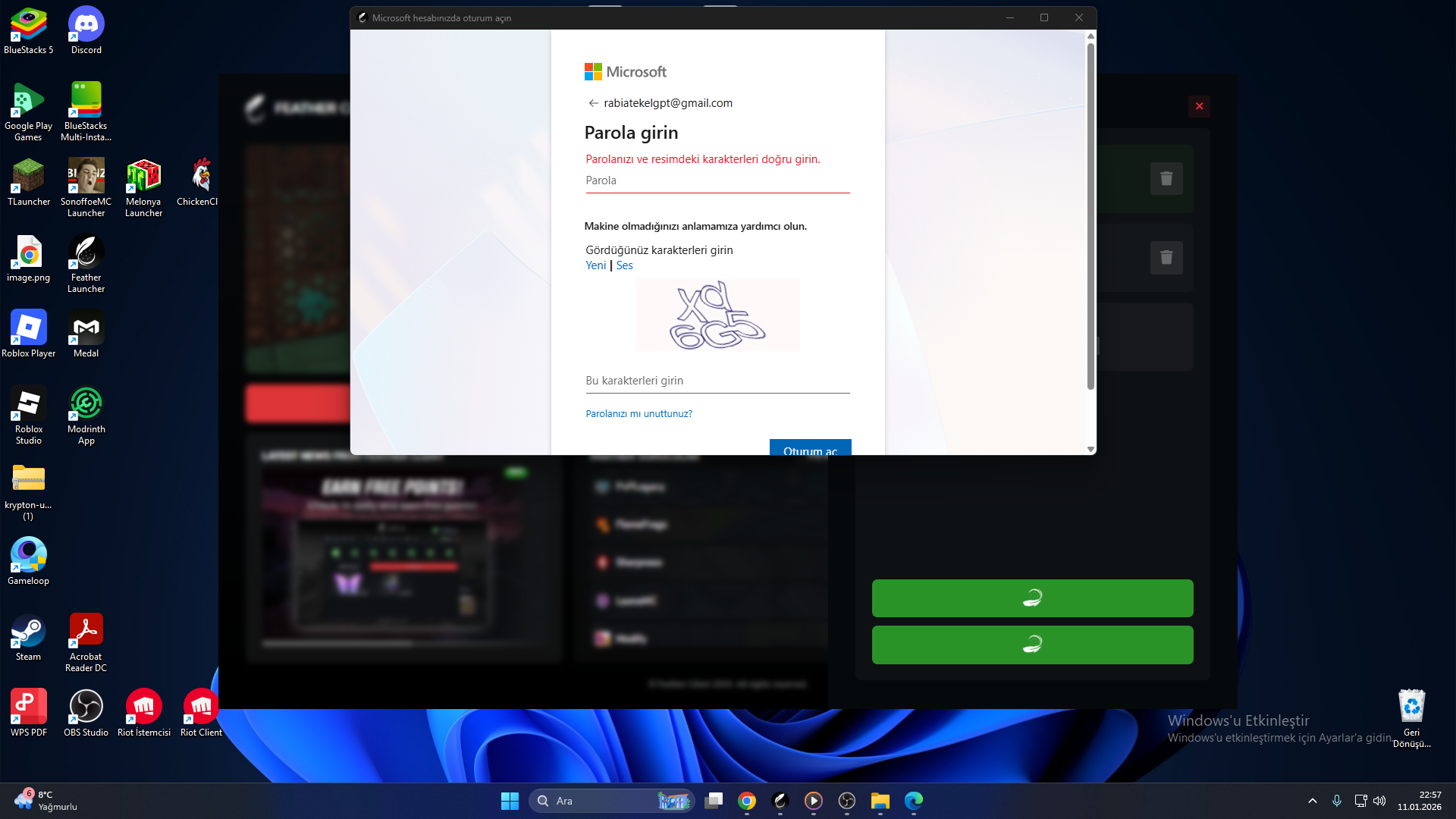Image resolution: width=1456 pixels, height=819 pixels.
Task: Click the Oturum aç sign-in button
Action: point(810,447)
